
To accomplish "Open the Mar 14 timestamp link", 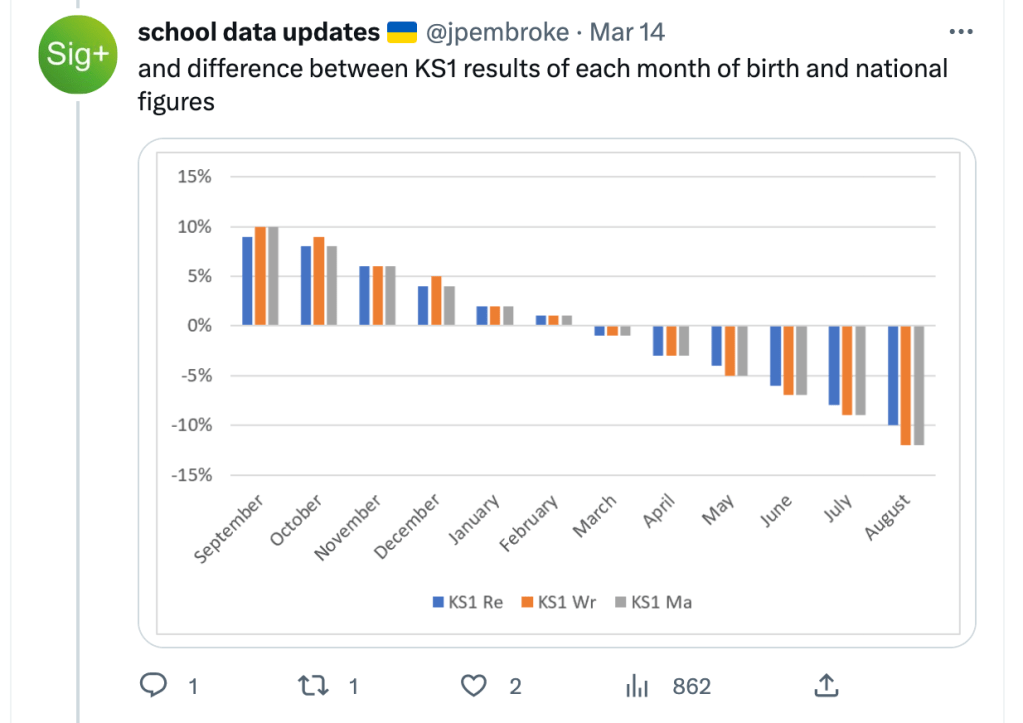I will pyautogui.click(x=627, y=32).
